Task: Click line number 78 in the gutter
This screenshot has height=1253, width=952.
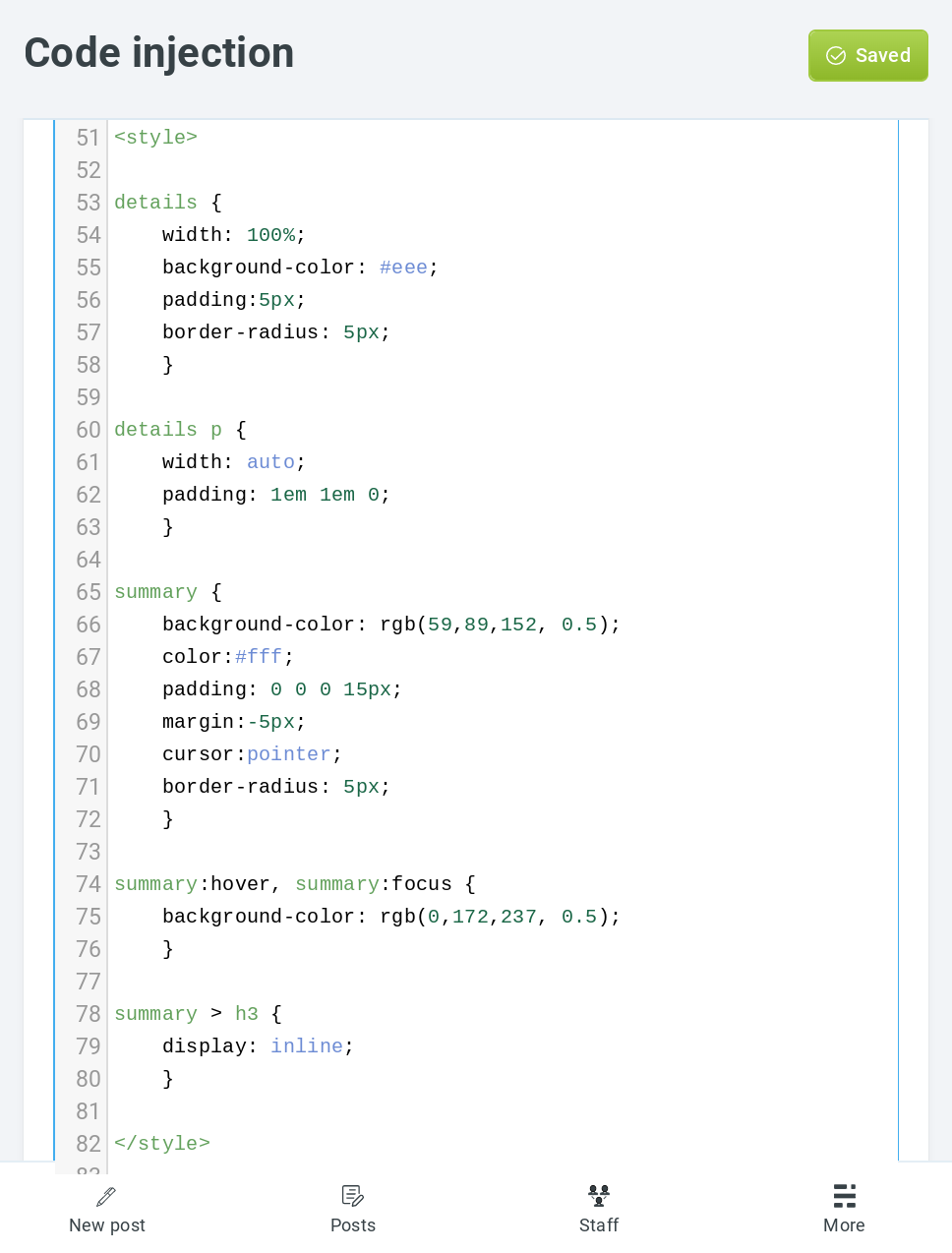Action: click(89, 1014)
